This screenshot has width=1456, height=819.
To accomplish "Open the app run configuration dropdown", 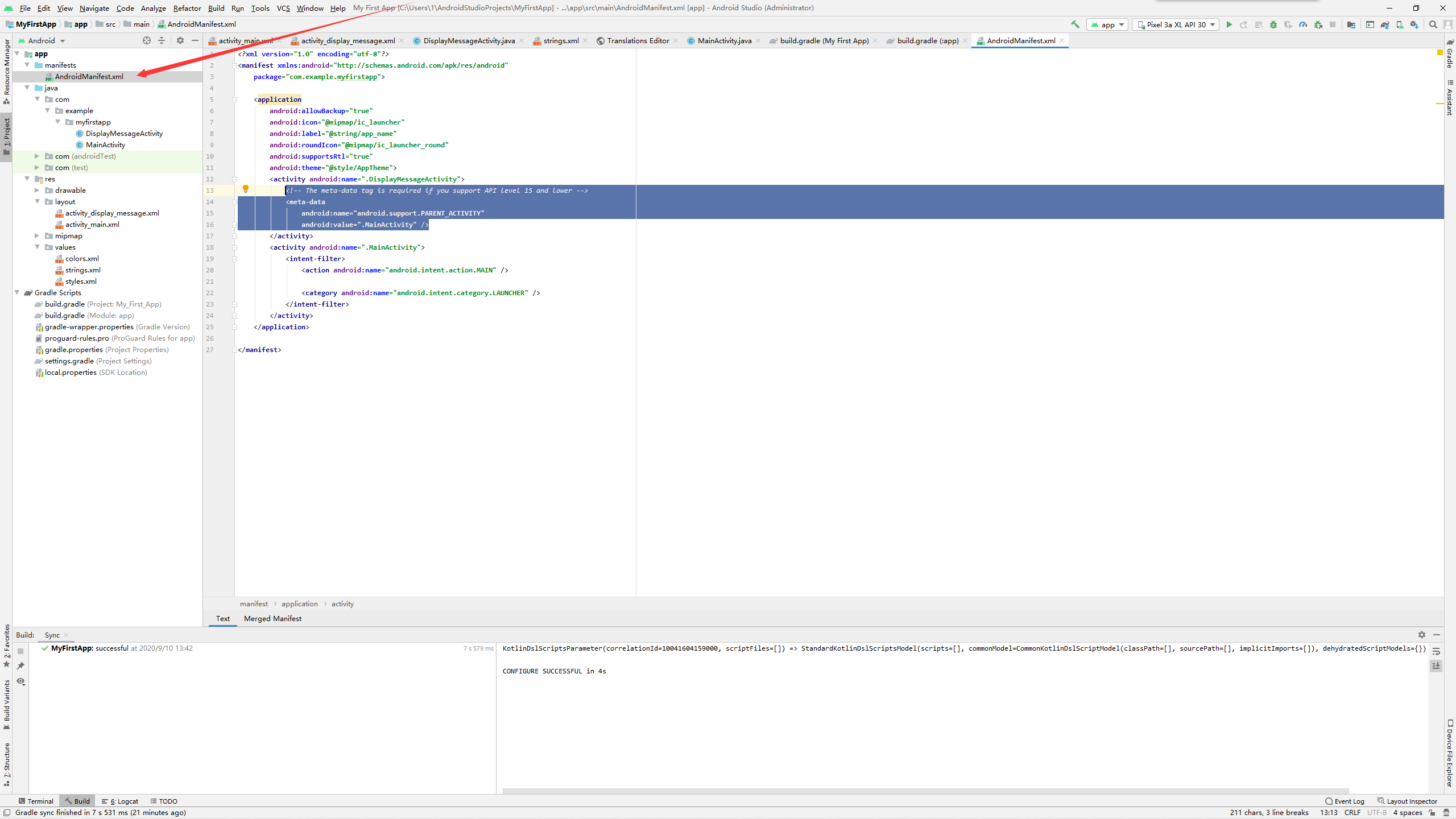I will [x=1107, y=24].
